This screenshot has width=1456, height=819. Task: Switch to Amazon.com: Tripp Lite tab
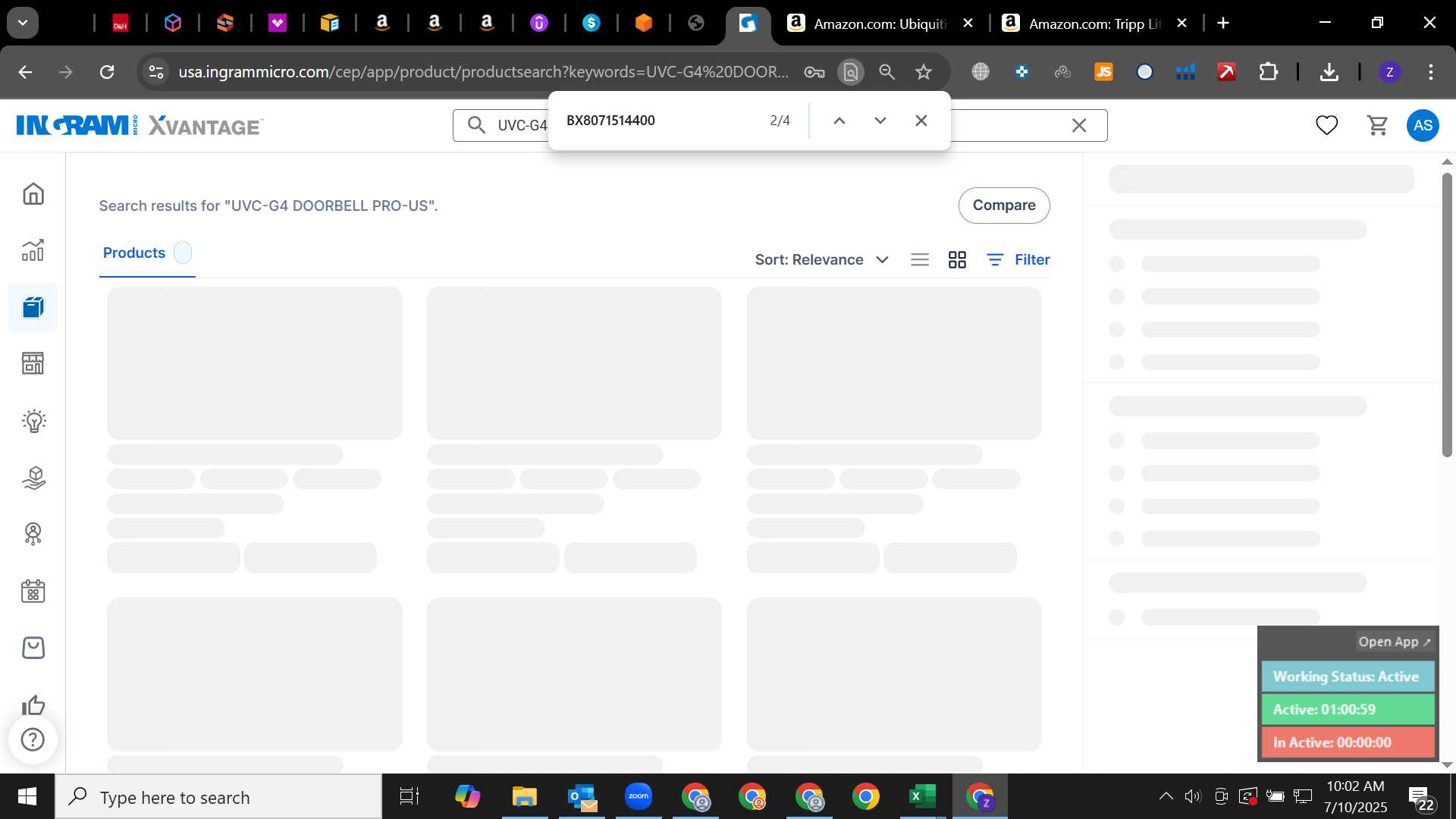1094,24
